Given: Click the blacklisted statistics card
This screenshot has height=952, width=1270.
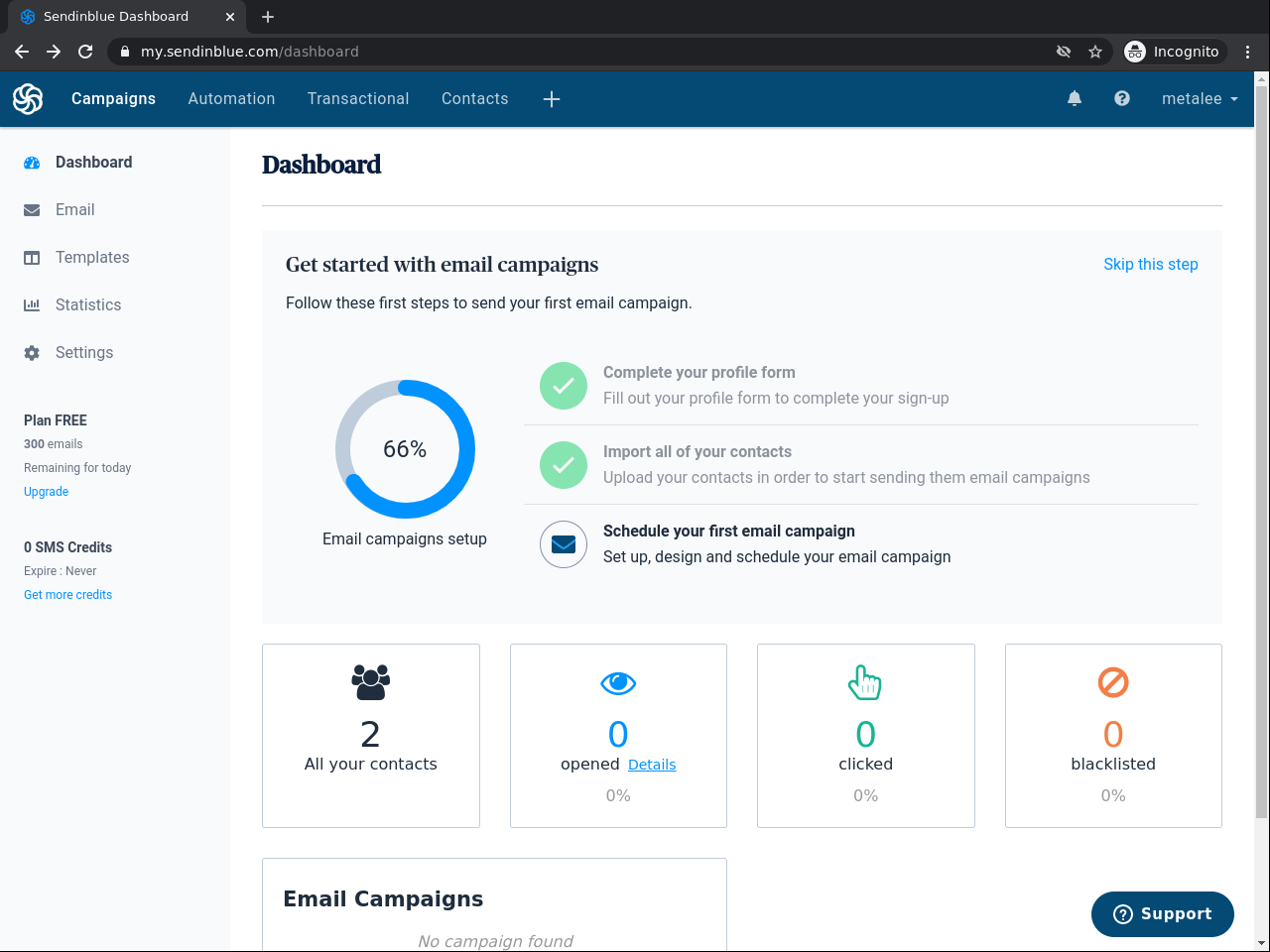Looking at the screenshot, I should (x=1113, y=736).
